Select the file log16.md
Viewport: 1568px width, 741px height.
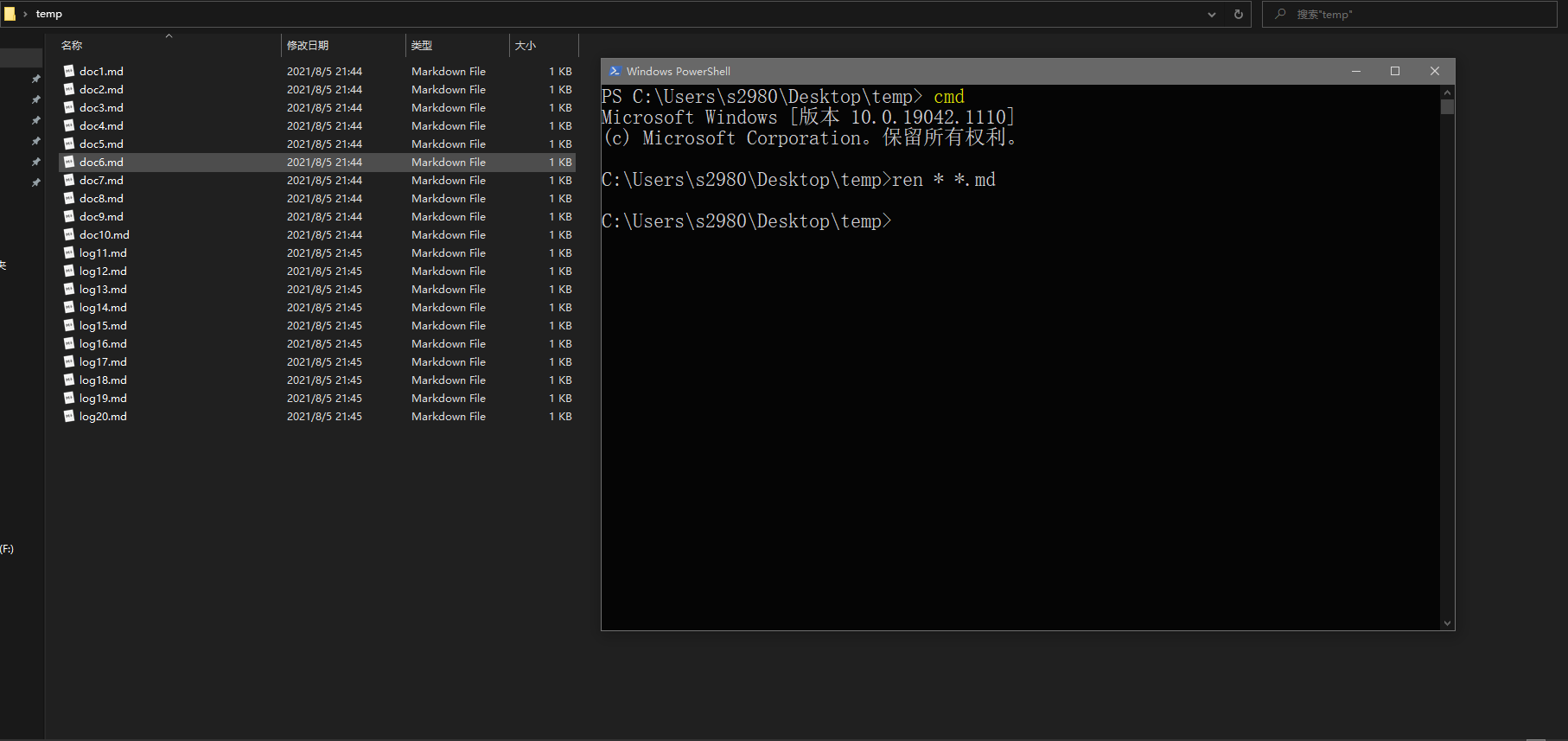(103, 343)
